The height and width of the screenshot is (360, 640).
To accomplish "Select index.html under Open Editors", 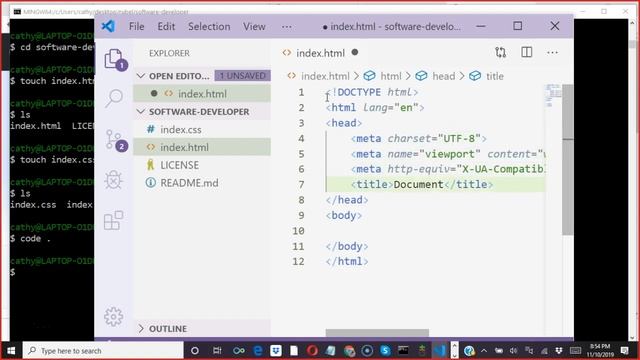I will click(202, 94).
